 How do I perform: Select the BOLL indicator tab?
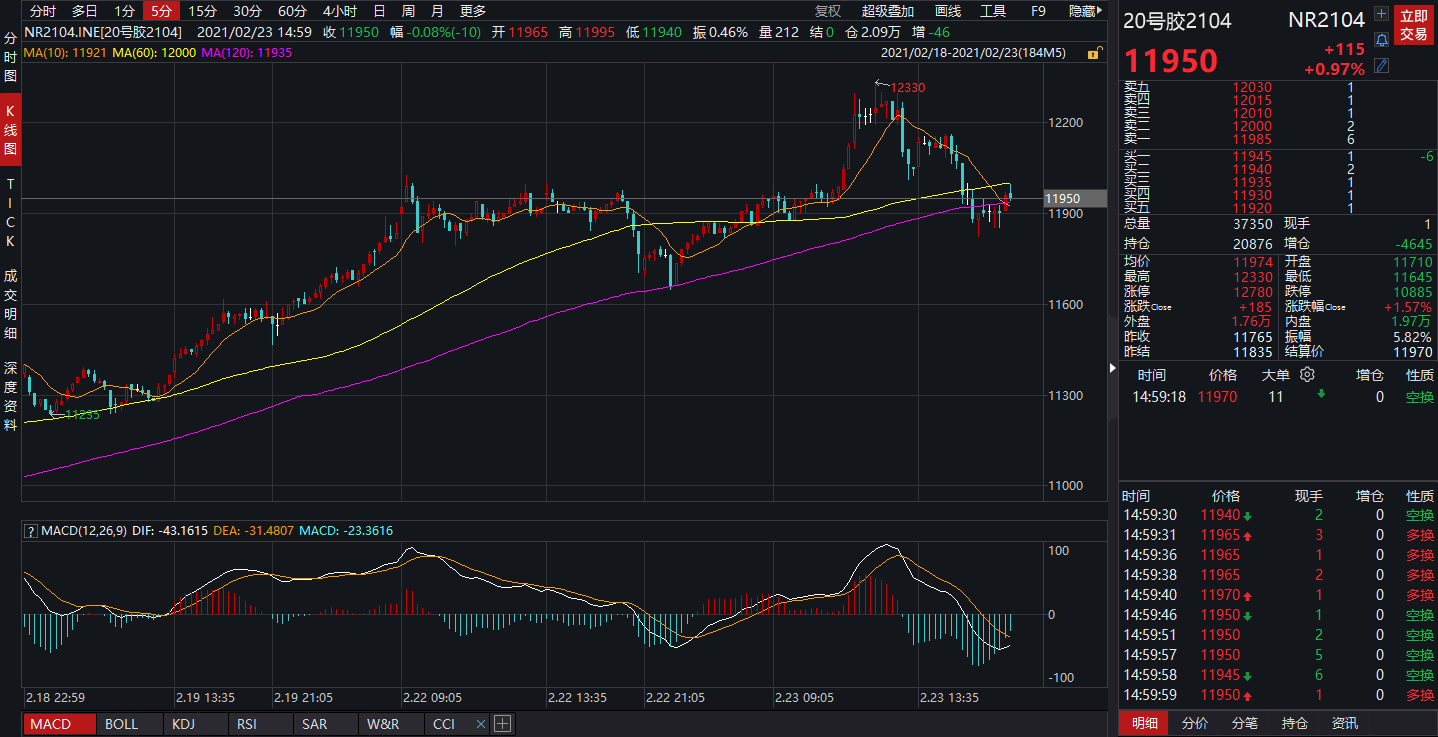coord(130,724)
